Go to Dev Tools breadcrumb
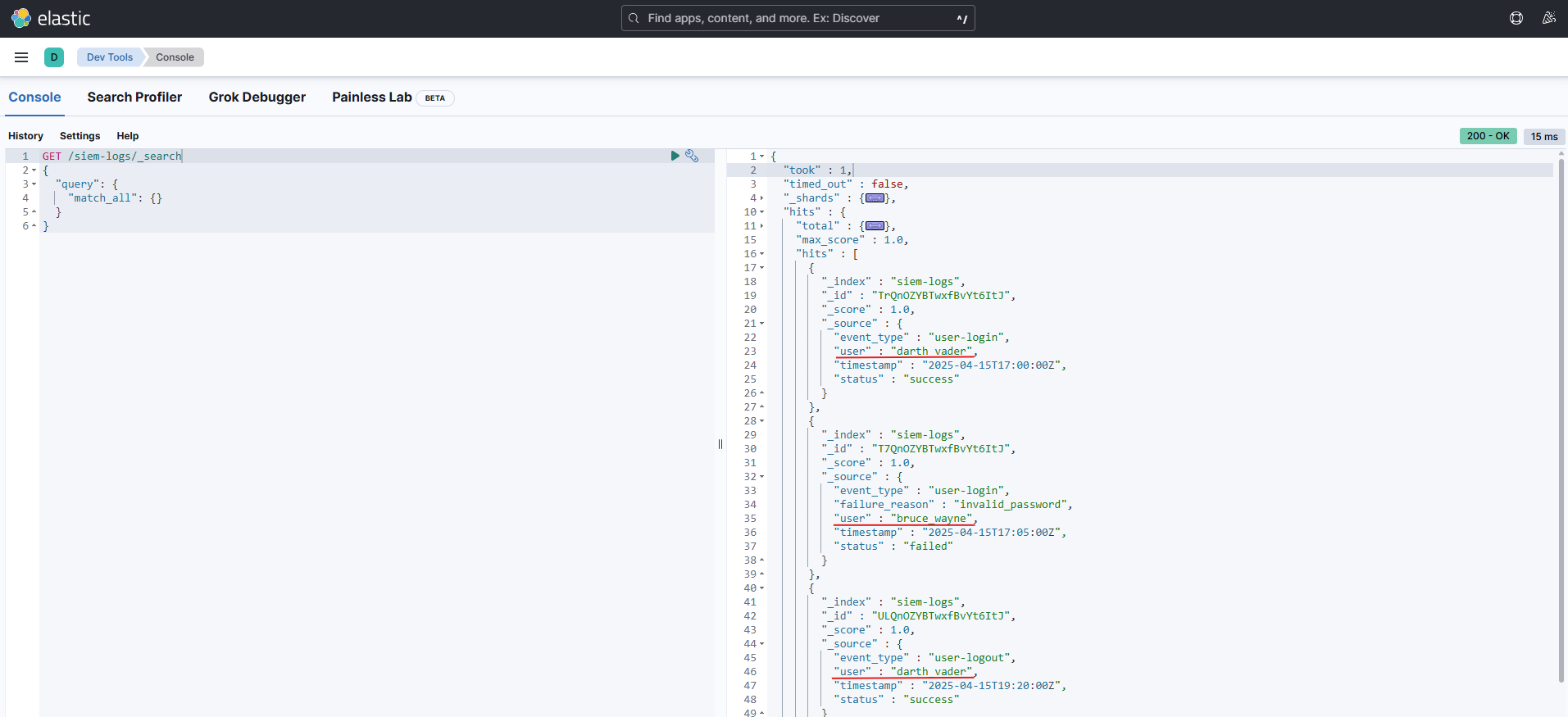The height and width of the screenshot is (717, 1568). coord(110,57)
